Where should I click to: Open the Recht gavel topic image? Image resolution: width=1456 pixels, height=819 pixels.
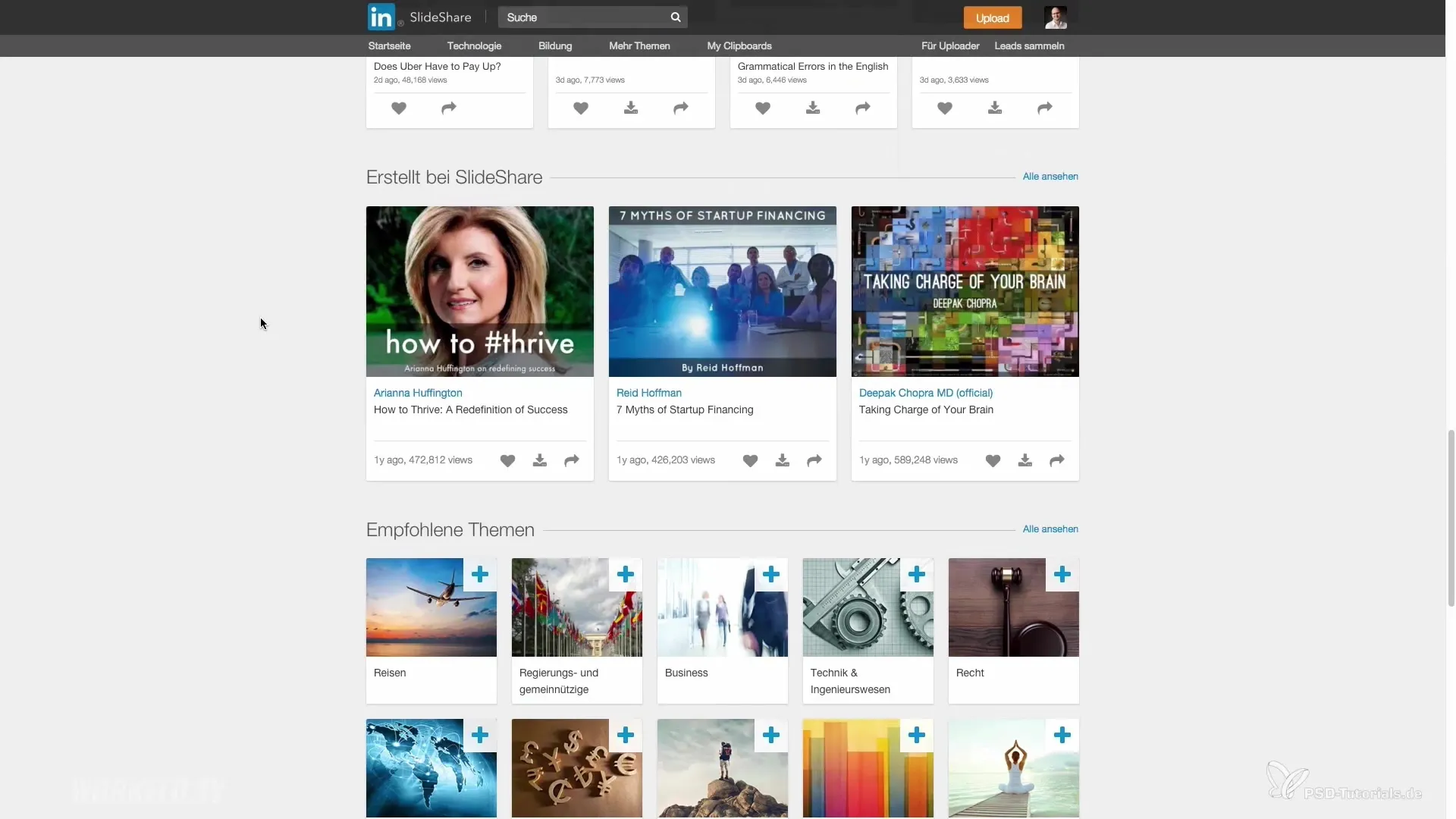1014,607
